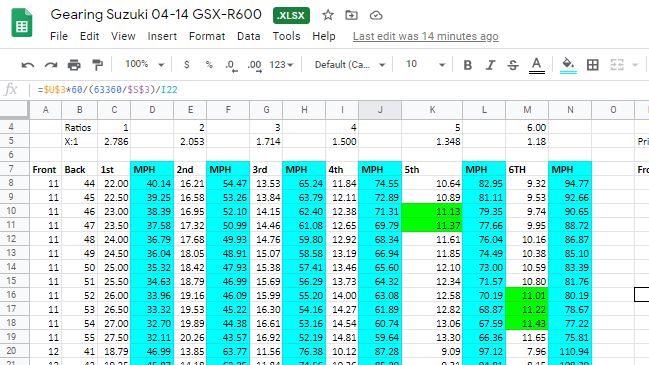Star this spreadsheet

[328, 15]
